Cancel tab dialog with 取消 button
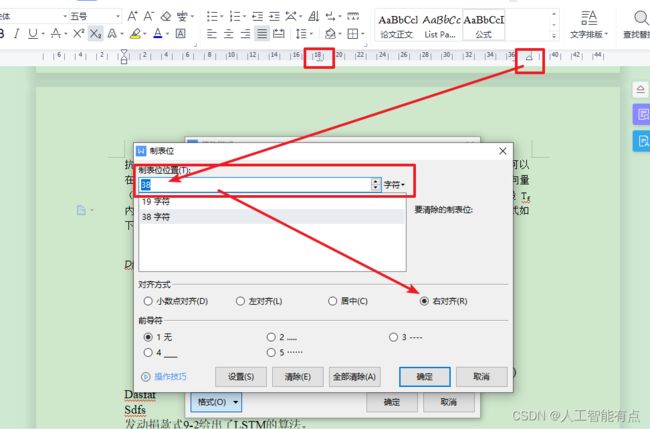Screen dimensions: 650x429 482,377
